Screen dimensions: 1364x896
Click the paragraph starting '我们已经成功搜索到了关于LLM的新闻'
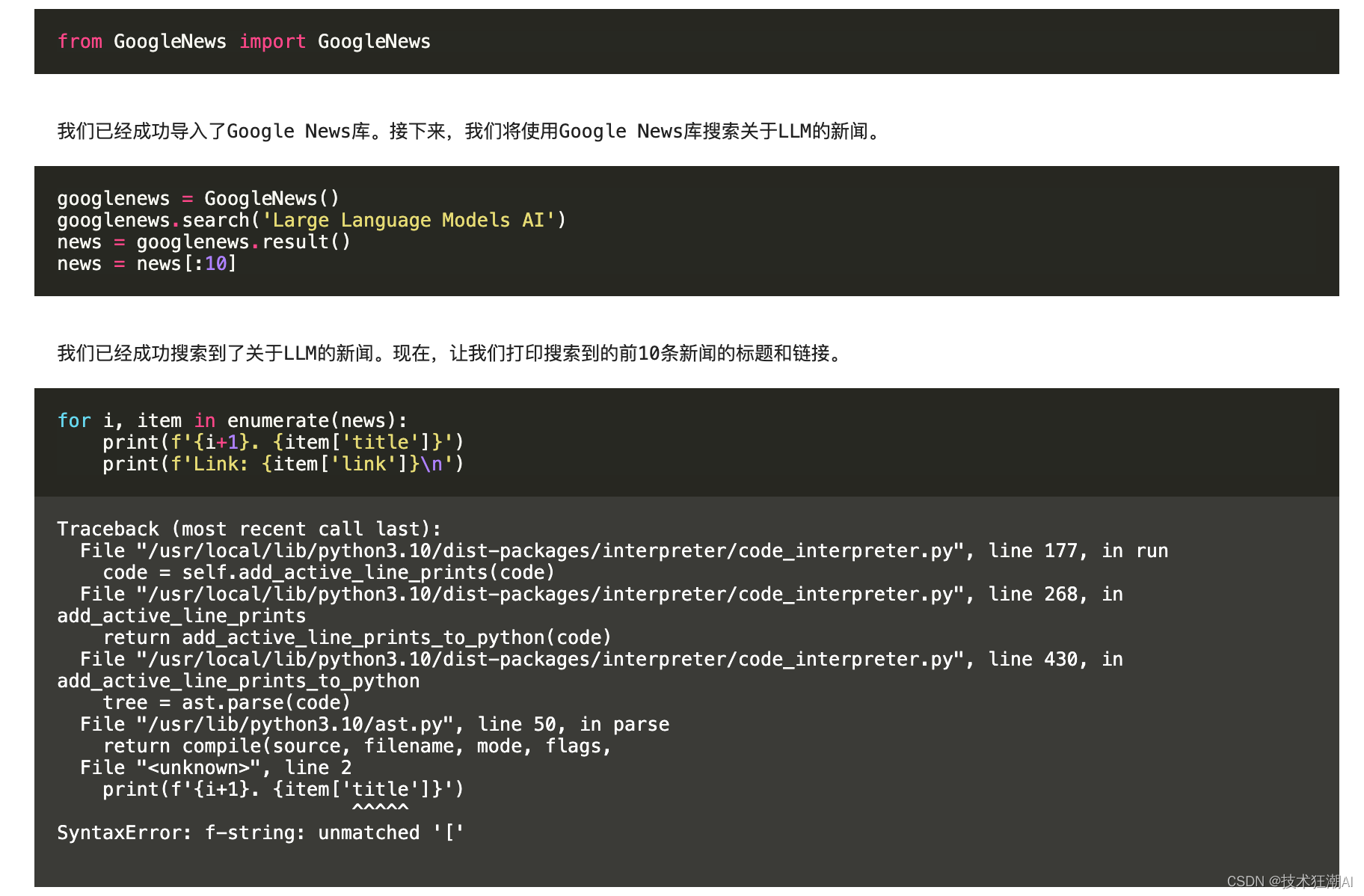(x=451, y=354)
